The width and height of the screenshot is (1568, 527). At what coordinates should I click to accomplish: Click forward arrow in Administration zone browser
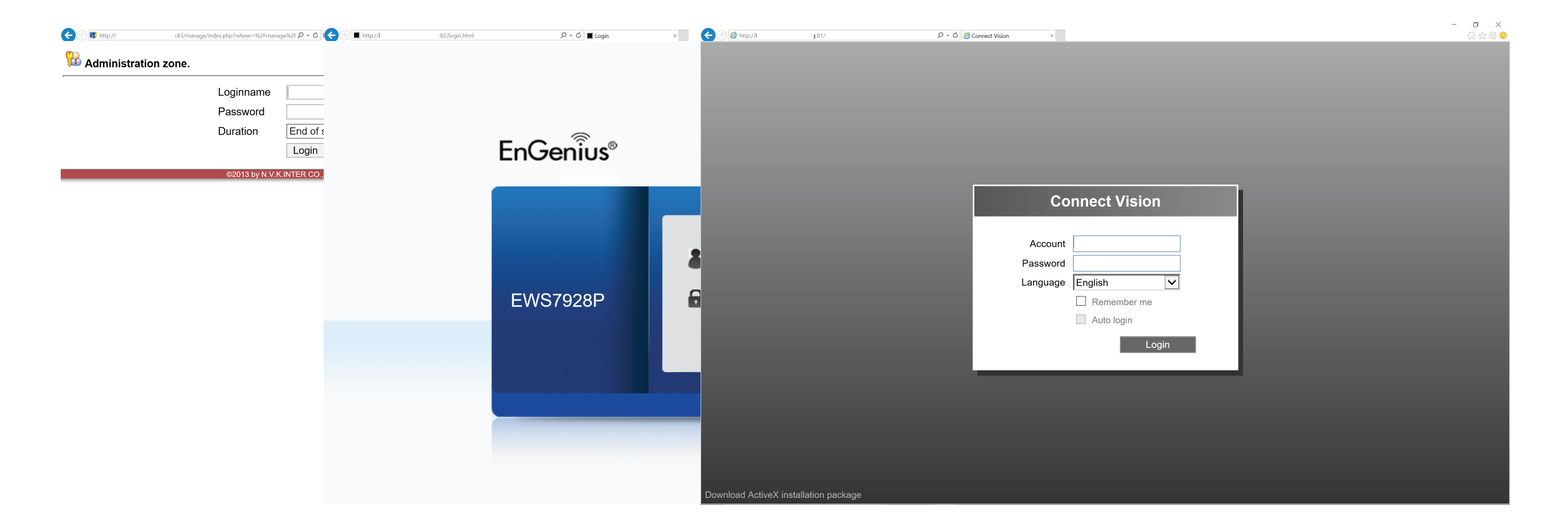click(82, 35)
